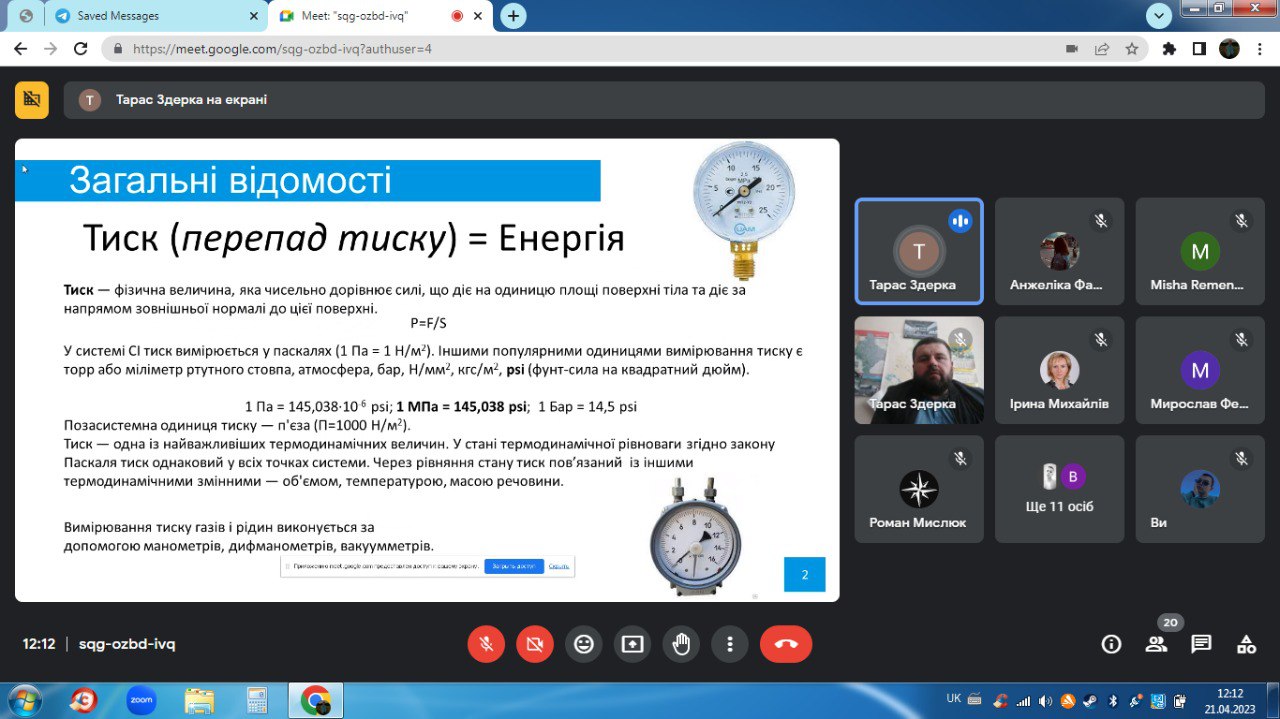
Task: Raise your hand in the call
Action: (x=681, y=643)
